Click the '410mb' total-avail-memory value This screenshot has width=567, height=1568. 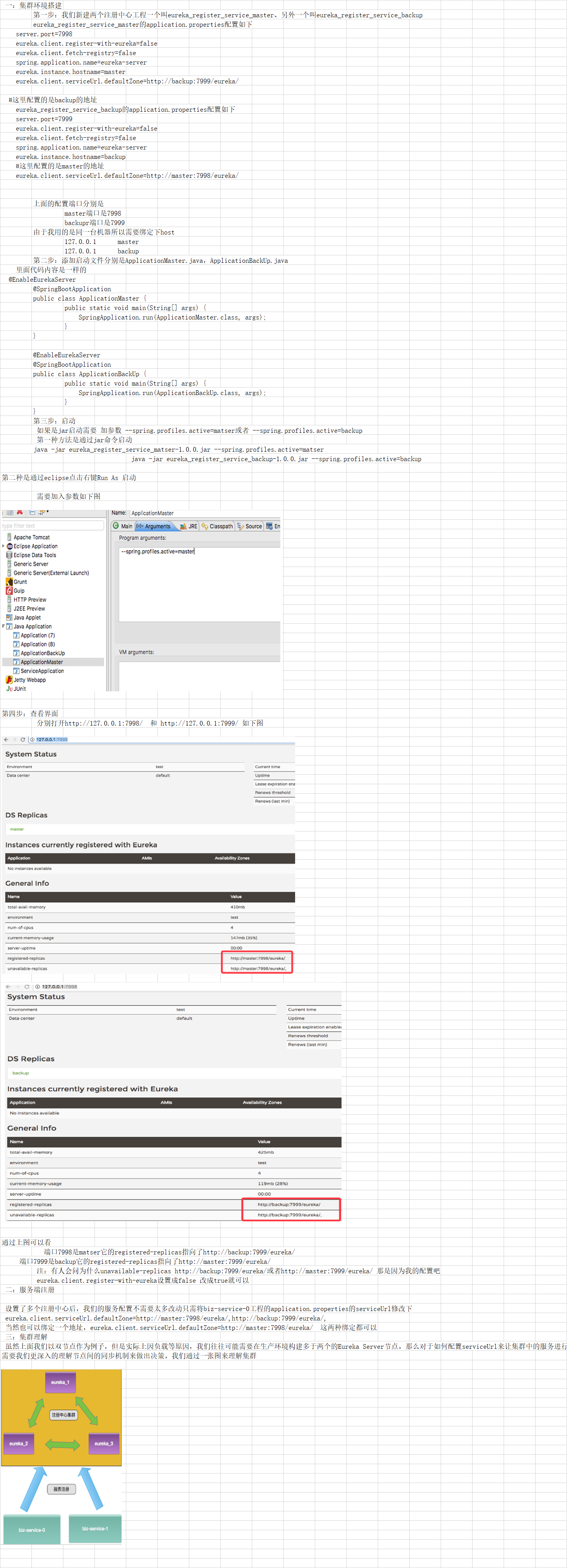point(238,907)
